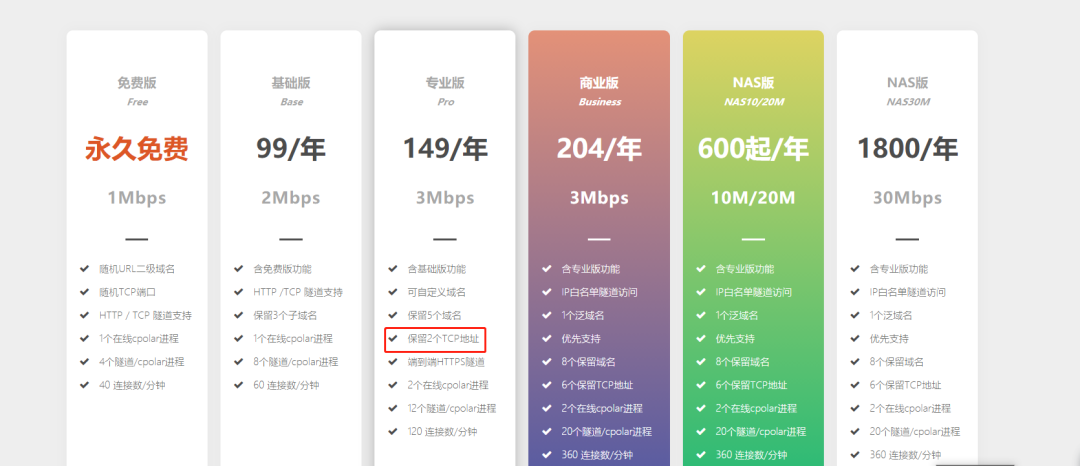Click the 2Mbps bandwidth label

291,198
